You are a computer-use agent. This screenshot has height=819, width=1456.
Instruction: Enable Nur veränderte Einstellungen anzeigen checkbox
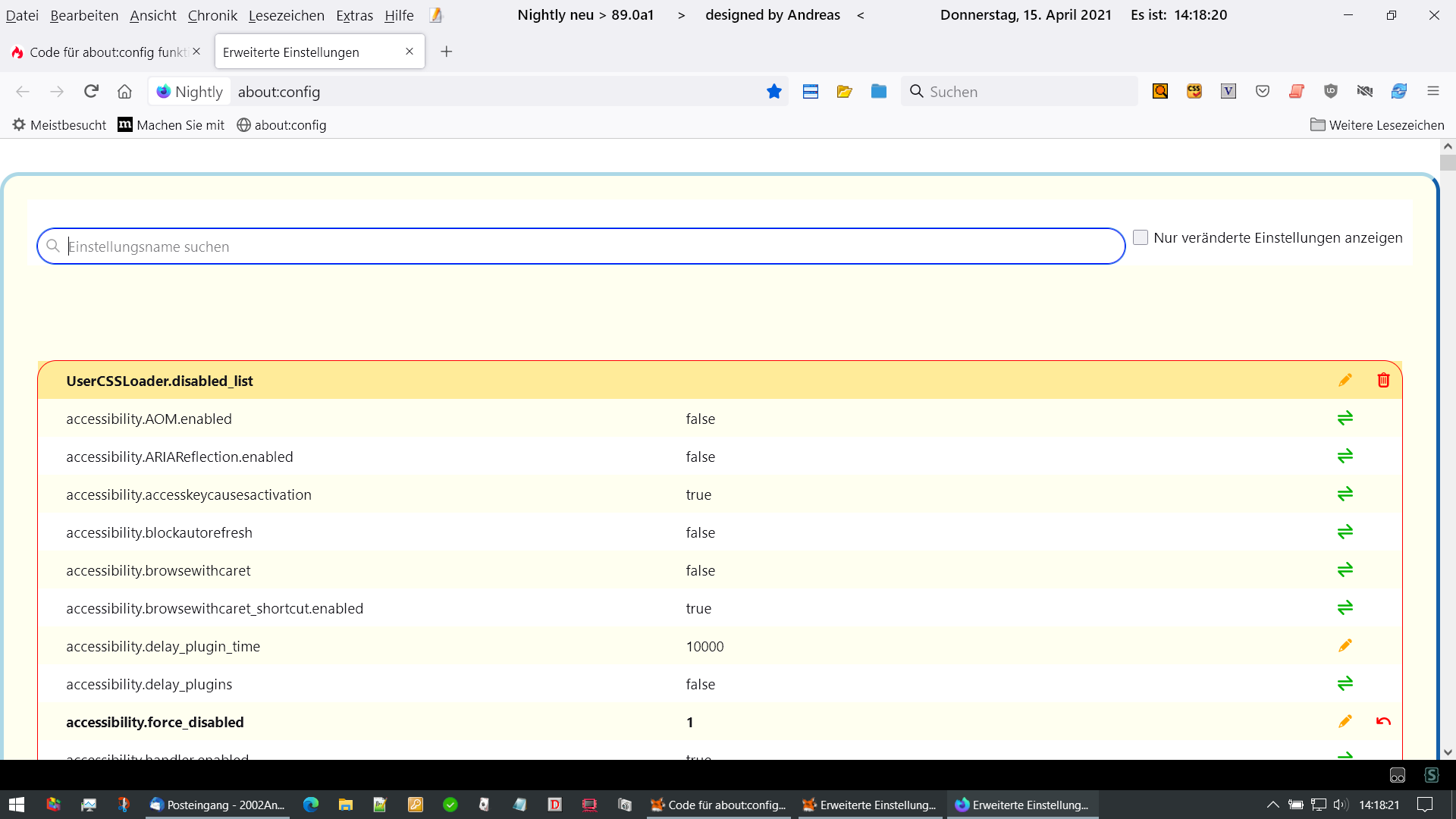pyautogui.click(x=1140, y=237)
